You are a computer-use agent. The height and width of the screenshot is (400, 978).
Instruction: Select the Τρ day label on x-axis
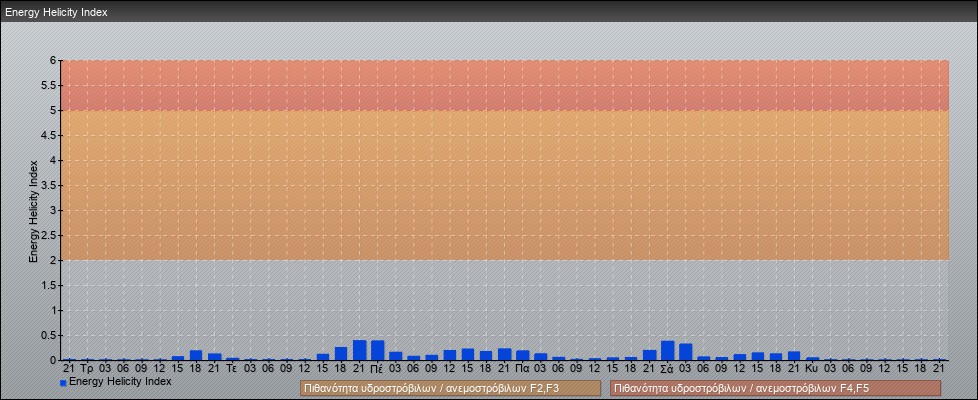87,369
